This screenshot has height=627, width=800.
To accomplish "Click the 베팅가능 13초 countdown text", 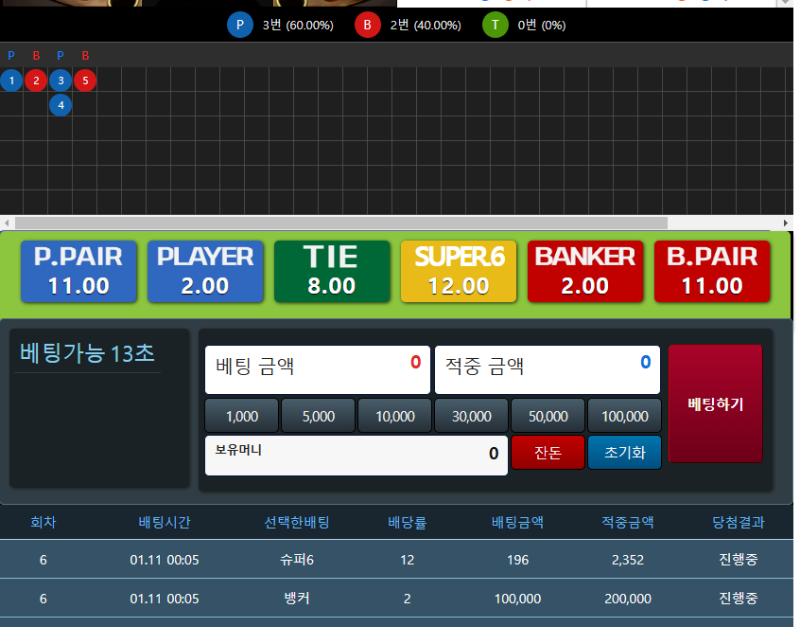I will click(x=87, y=354).
